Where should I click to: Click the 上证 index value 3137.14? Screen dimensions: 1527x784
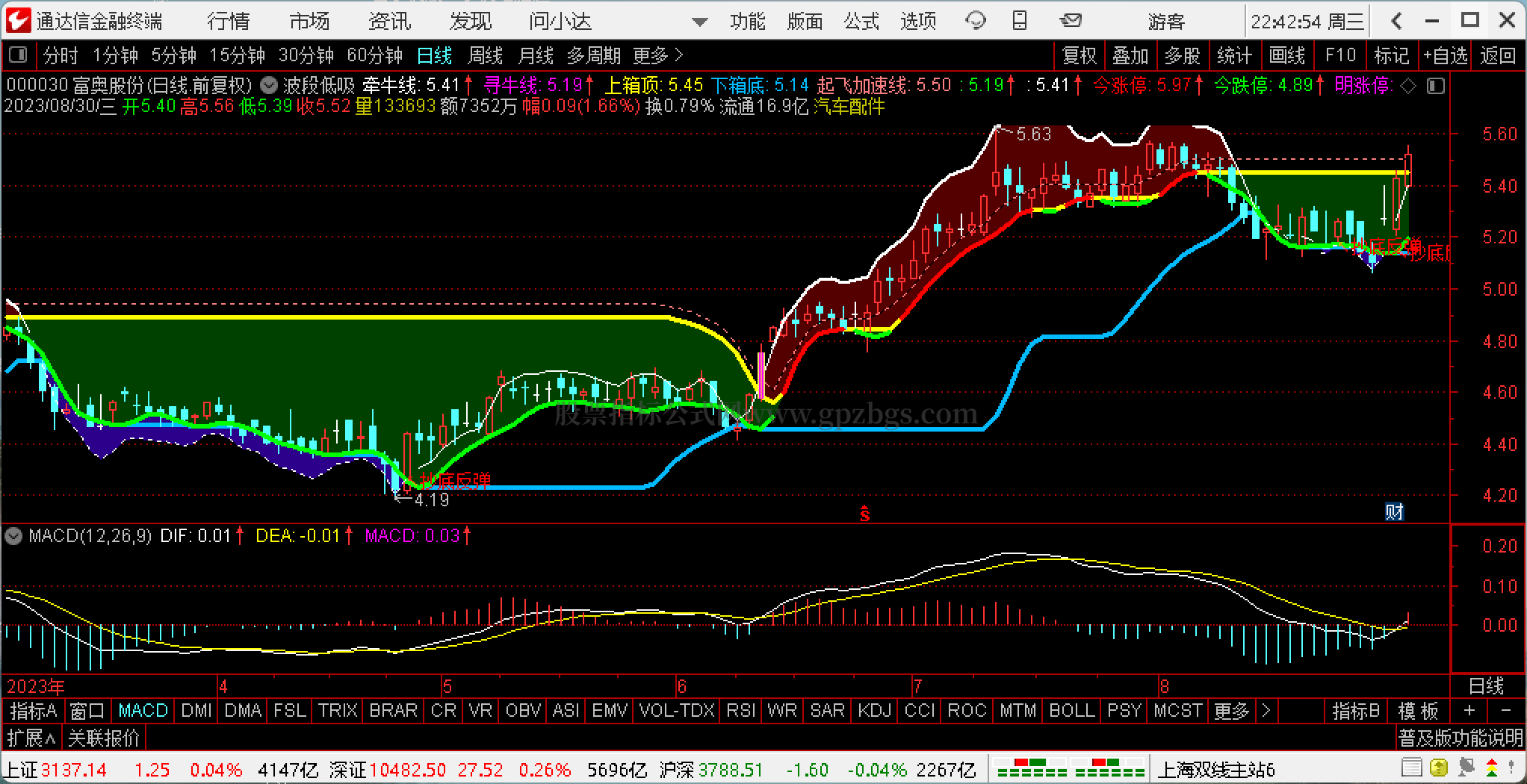[74, 769]
